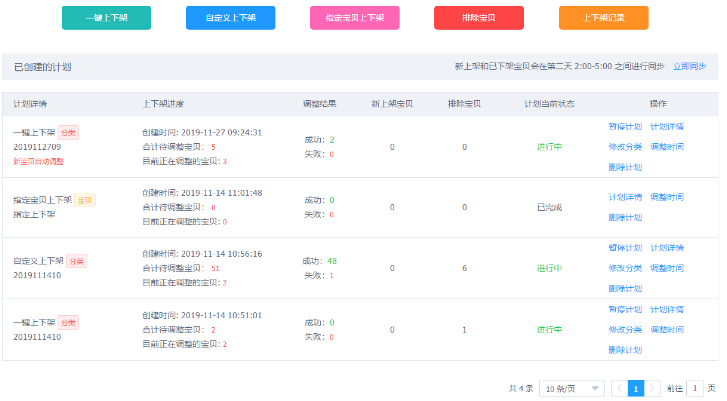Open 自定义上下架 from the top buttons
This screenshot has height=401, width=727.
(230, 18)
